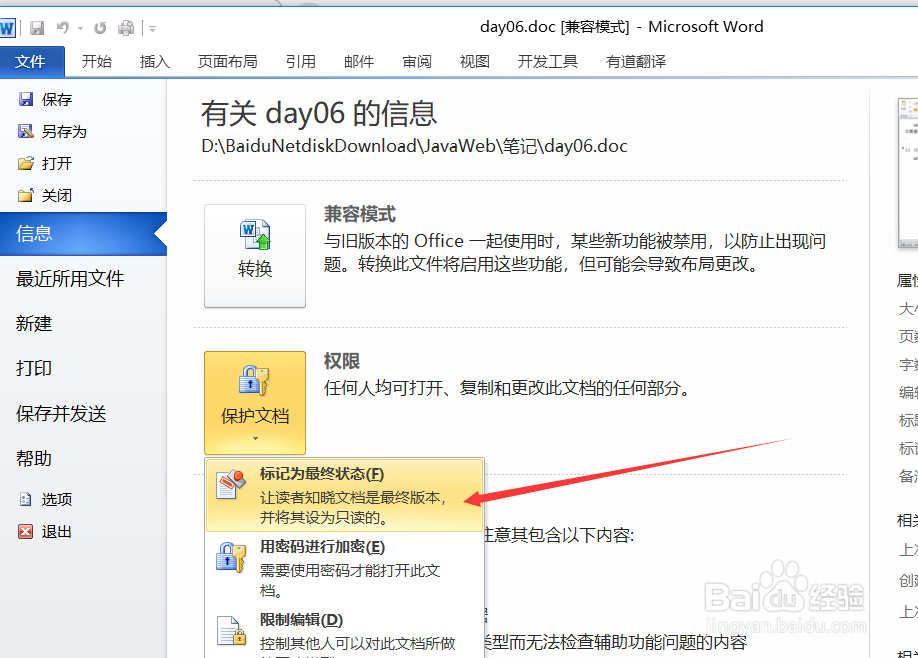This screenshot has height=658, width=918.
Task: Click the 选项 options icon in sidebar
Action: 26,499
